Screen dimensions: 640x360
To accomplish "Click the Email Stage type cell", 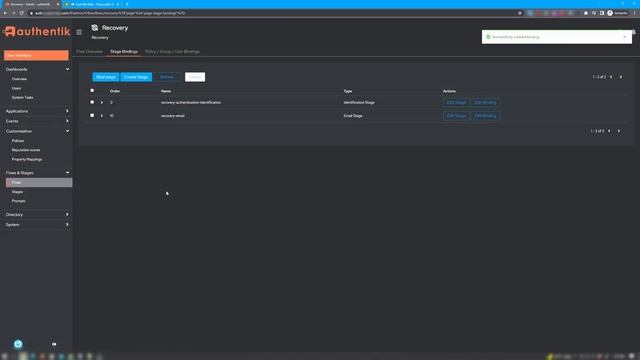I will (x=353, y=116).
